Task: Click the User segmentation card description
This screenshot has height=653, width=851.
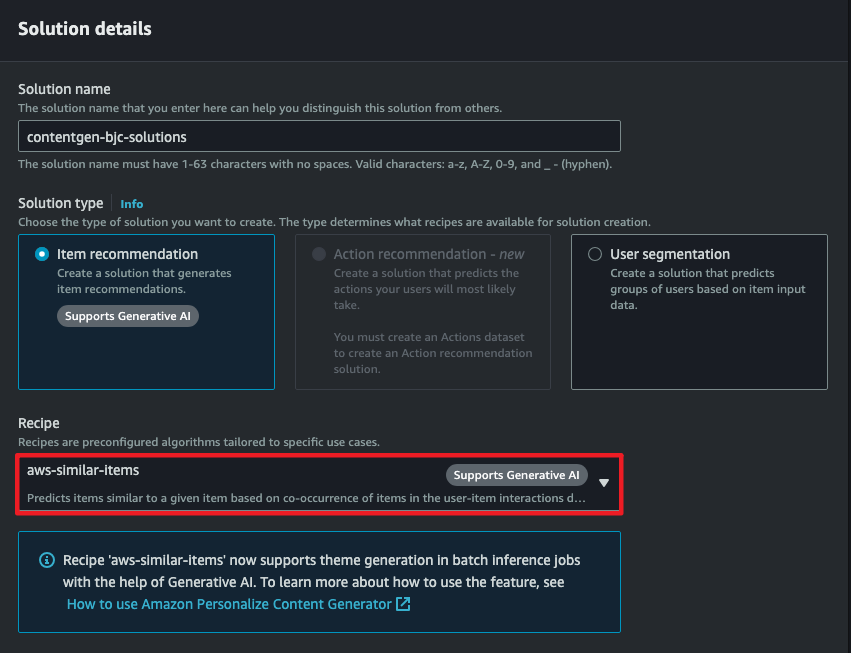Action: click(x=708, y=289)
